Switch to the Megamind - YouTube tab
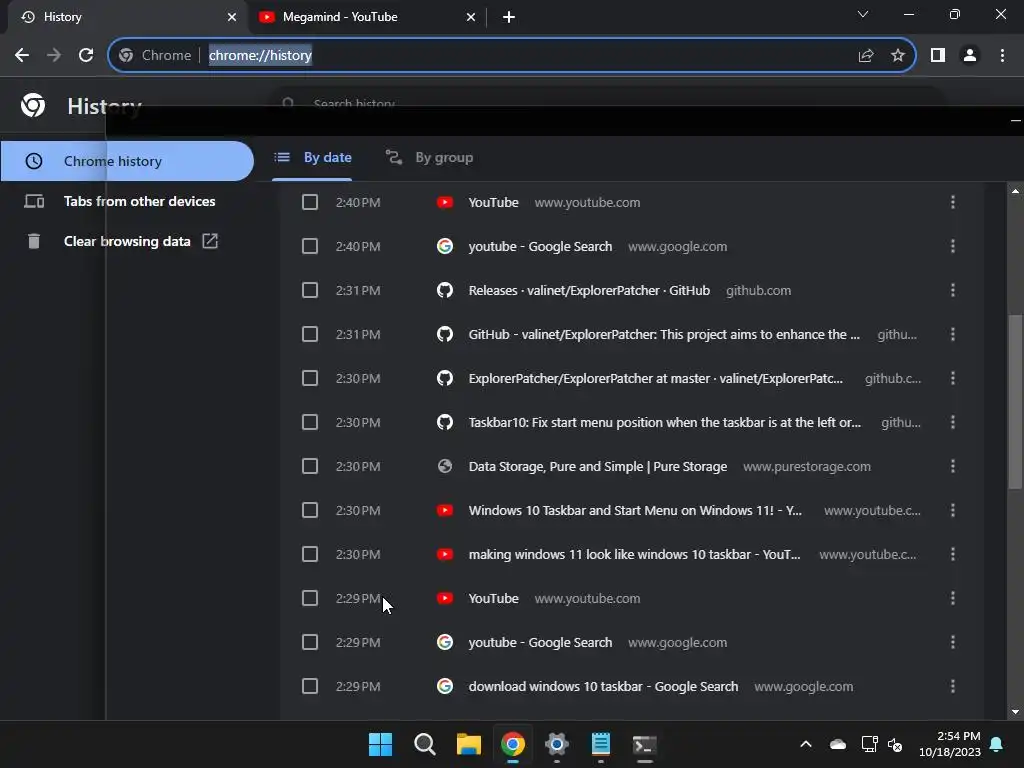The width and height of the screenshot is (1024, 768). tap(366, 17)
